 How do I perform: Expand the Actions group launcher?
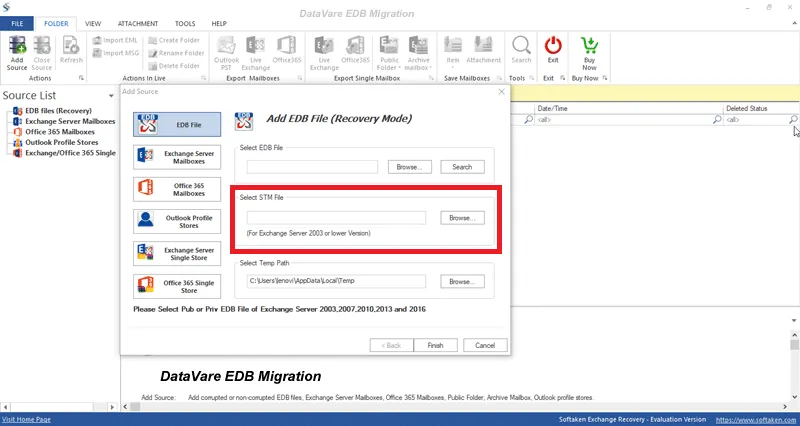point(81,78)
